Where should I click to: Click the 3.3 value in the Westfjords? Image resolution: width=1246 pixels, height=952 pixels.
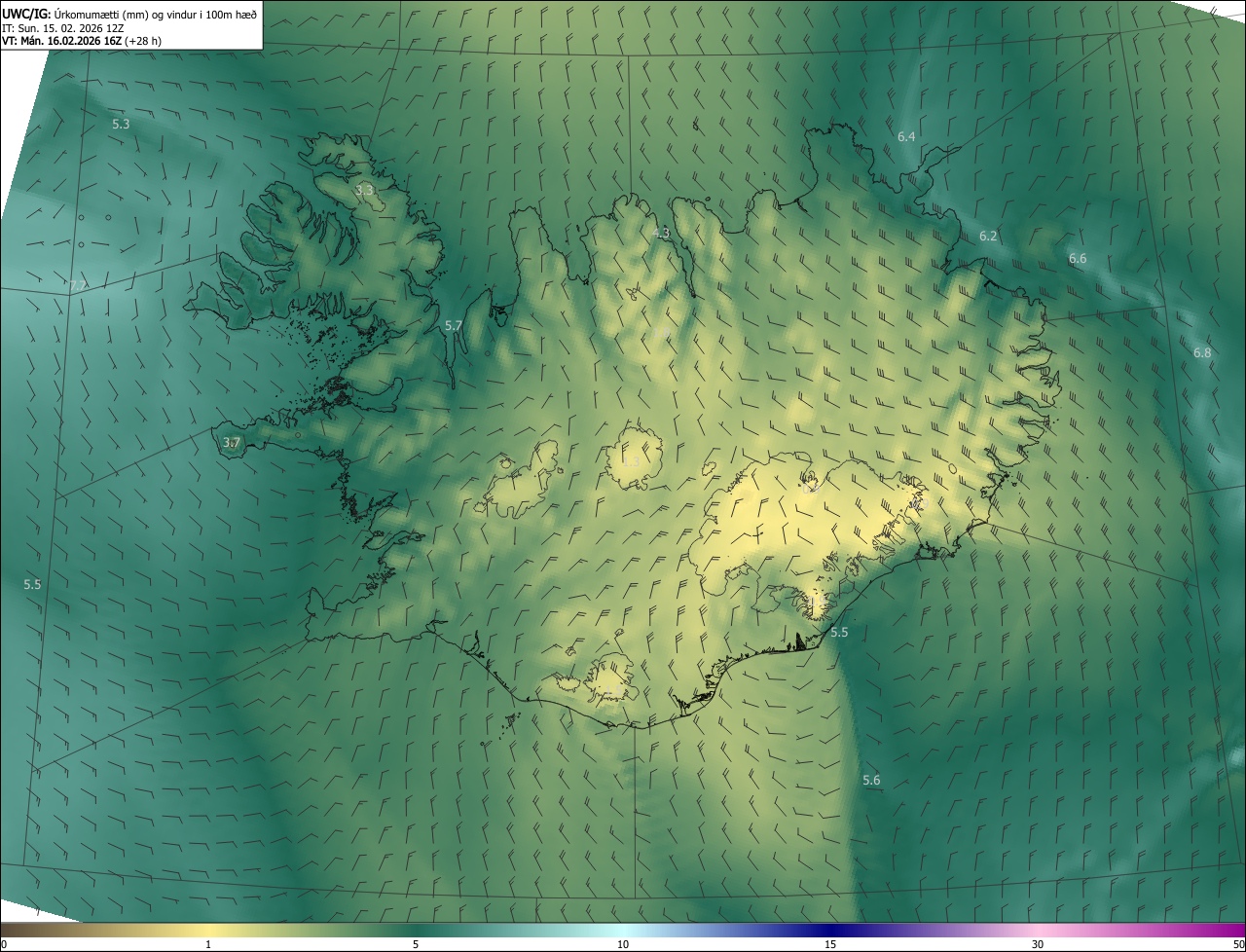point(364,191)
